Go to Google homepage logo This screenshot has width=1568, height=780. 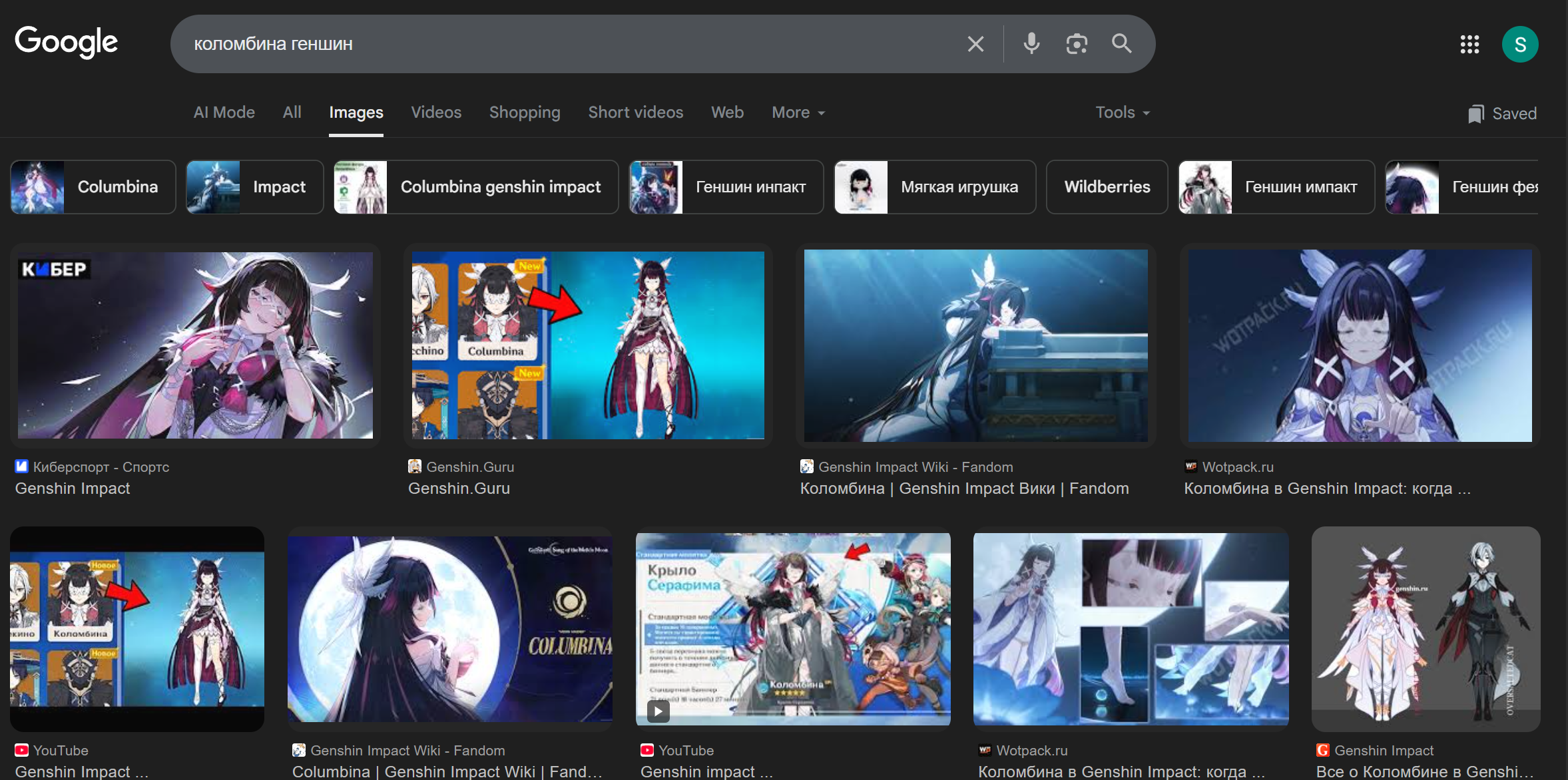tap(67, 42)
